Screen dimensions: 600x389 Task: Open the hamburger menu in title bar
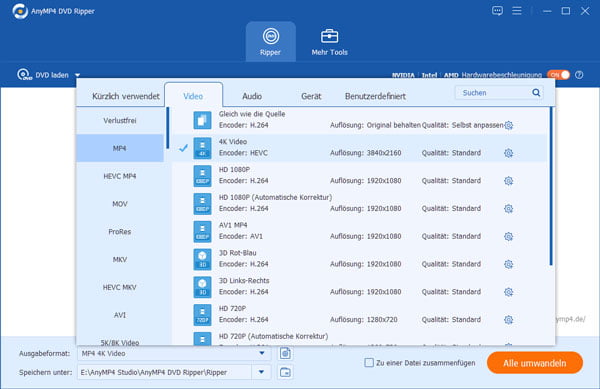pyautogui.click(x=517, y=11)
